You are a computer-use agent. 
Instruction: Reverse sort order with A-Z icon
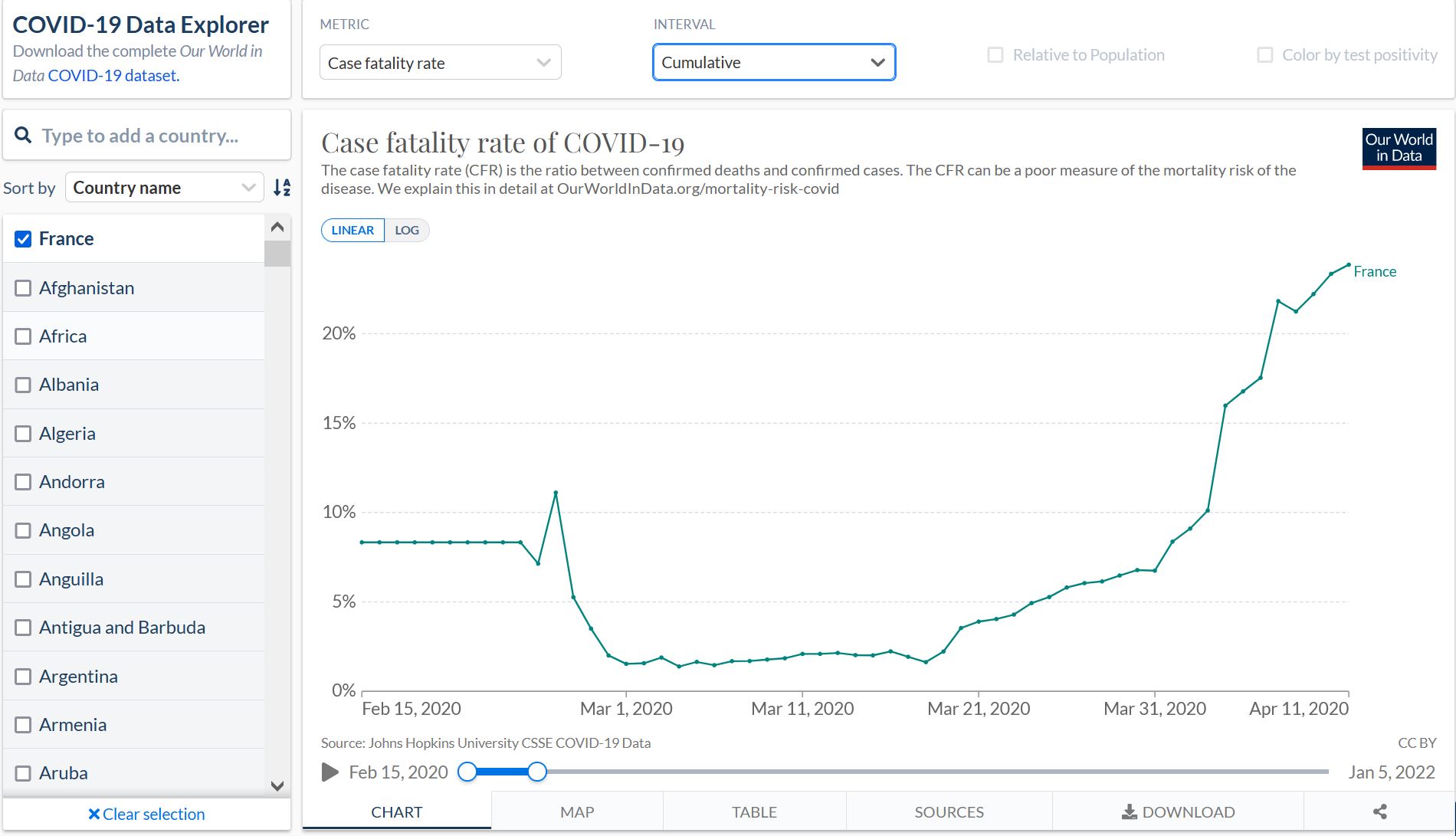(282, 188)
